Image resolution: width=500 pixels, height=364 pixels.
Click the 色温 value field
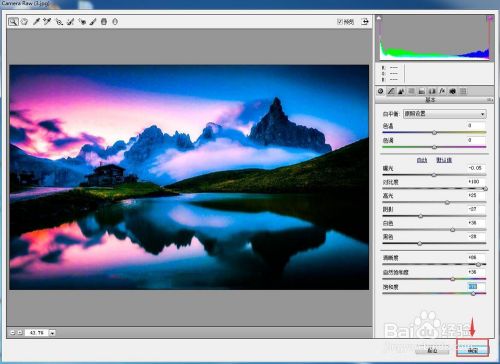(476, 126)
